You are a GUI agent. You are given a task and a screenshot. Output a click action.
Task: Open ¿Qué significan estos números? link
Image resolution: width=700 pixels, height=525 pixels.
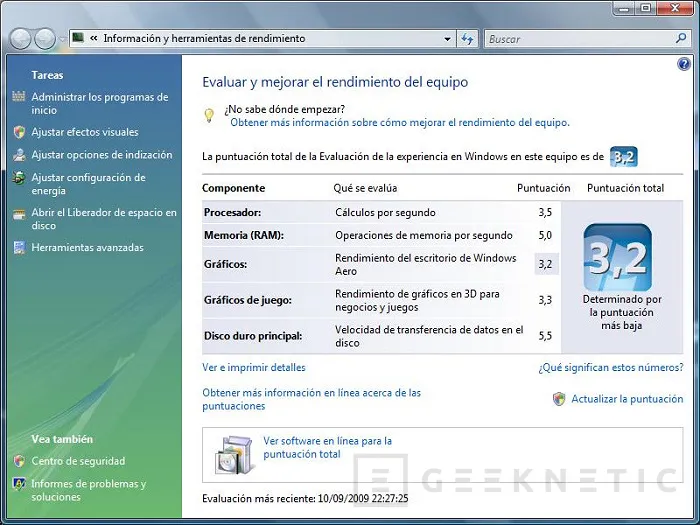pyautogui.click(x=610, y=367)
